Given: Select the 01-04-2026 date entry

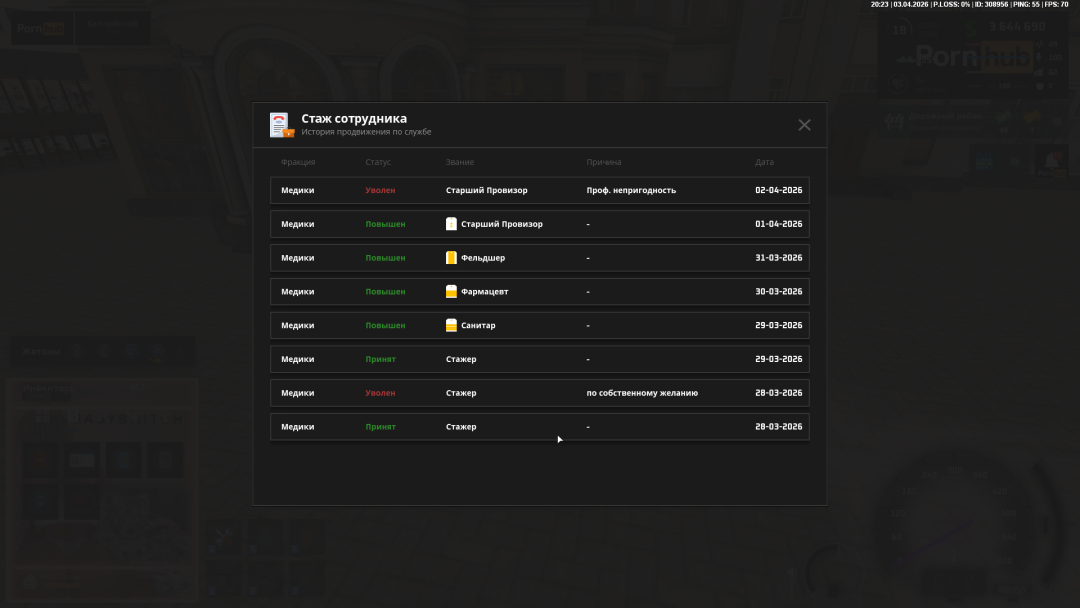Looking at the screenshot, I should (778, 224).
